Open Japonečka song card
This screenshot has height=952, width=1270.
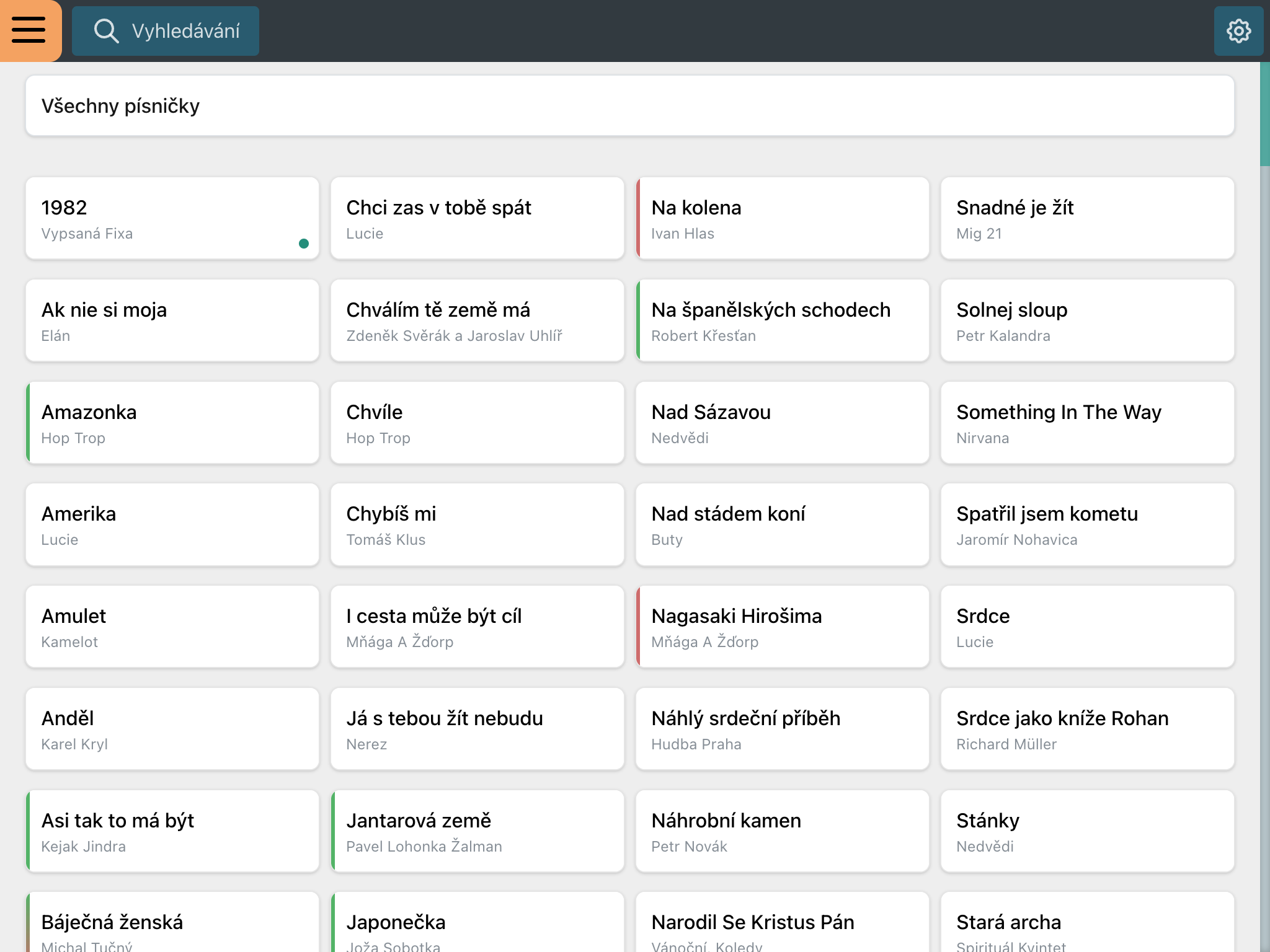click(477, 922)
